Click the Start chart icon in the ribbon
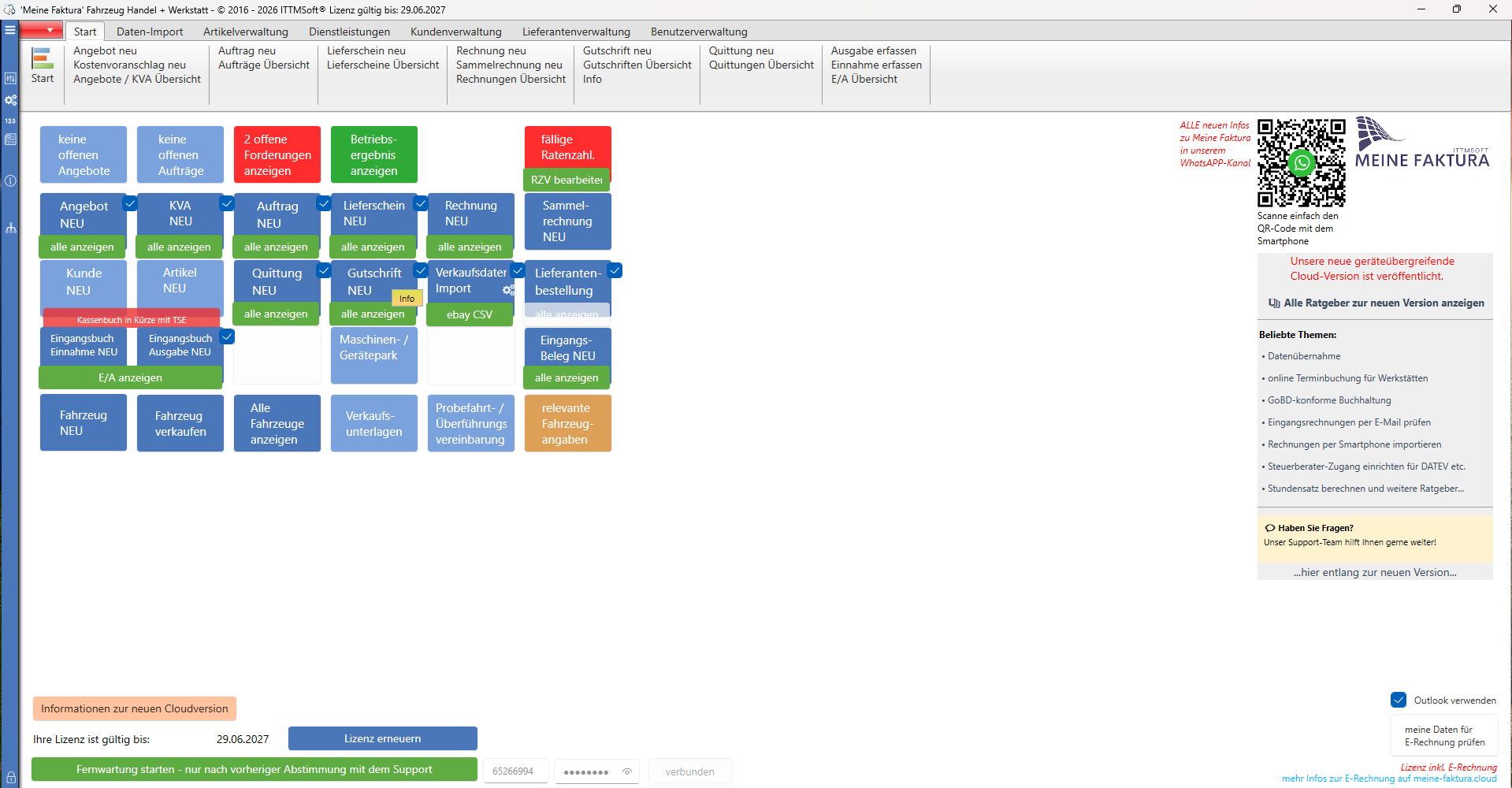This screenshot has width=1512, height=788. pos(43,59)
